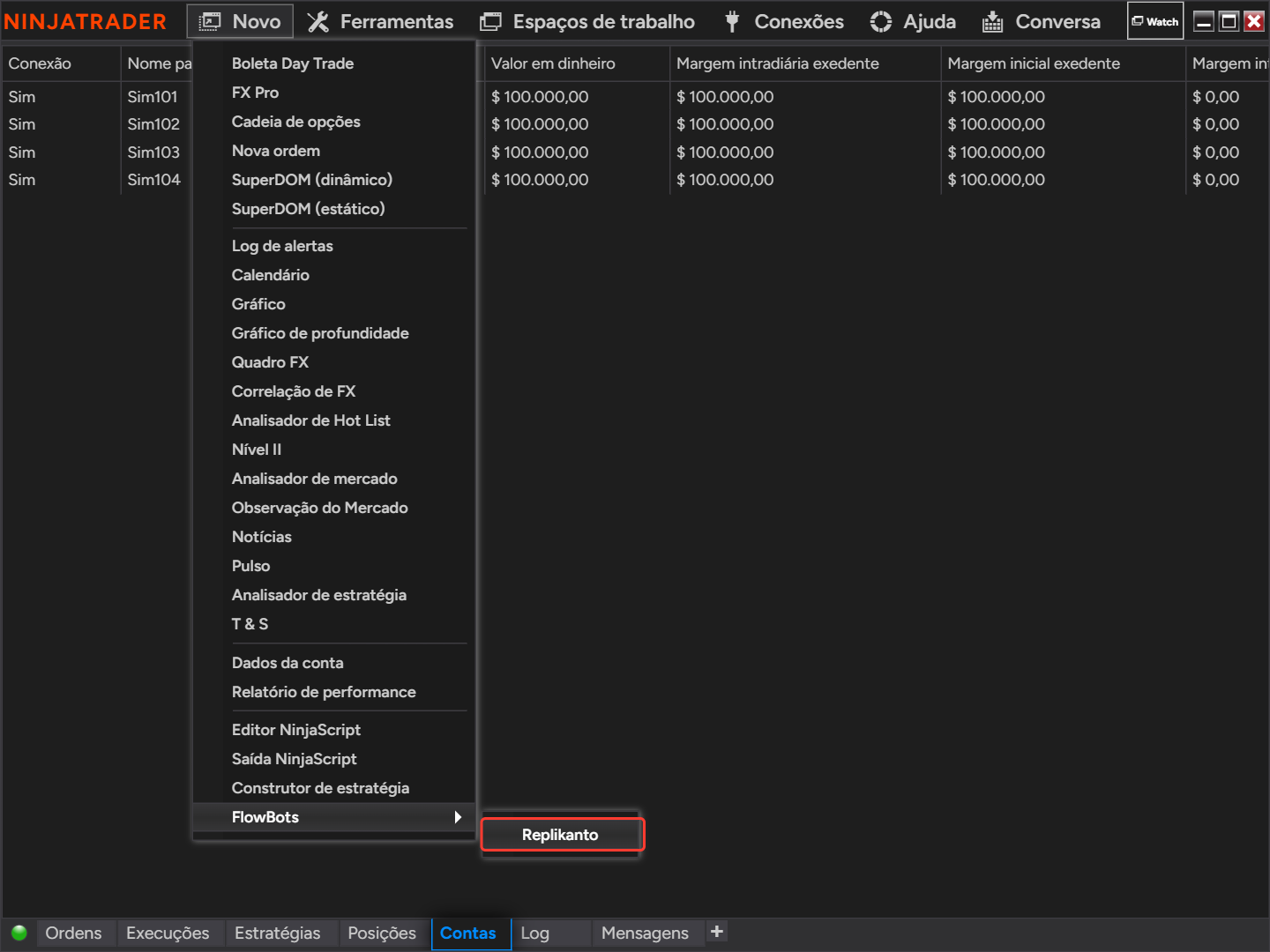
Task: Minimize the NinjaTrader window
Action: pyautogui.click(x=1204, y=21)
